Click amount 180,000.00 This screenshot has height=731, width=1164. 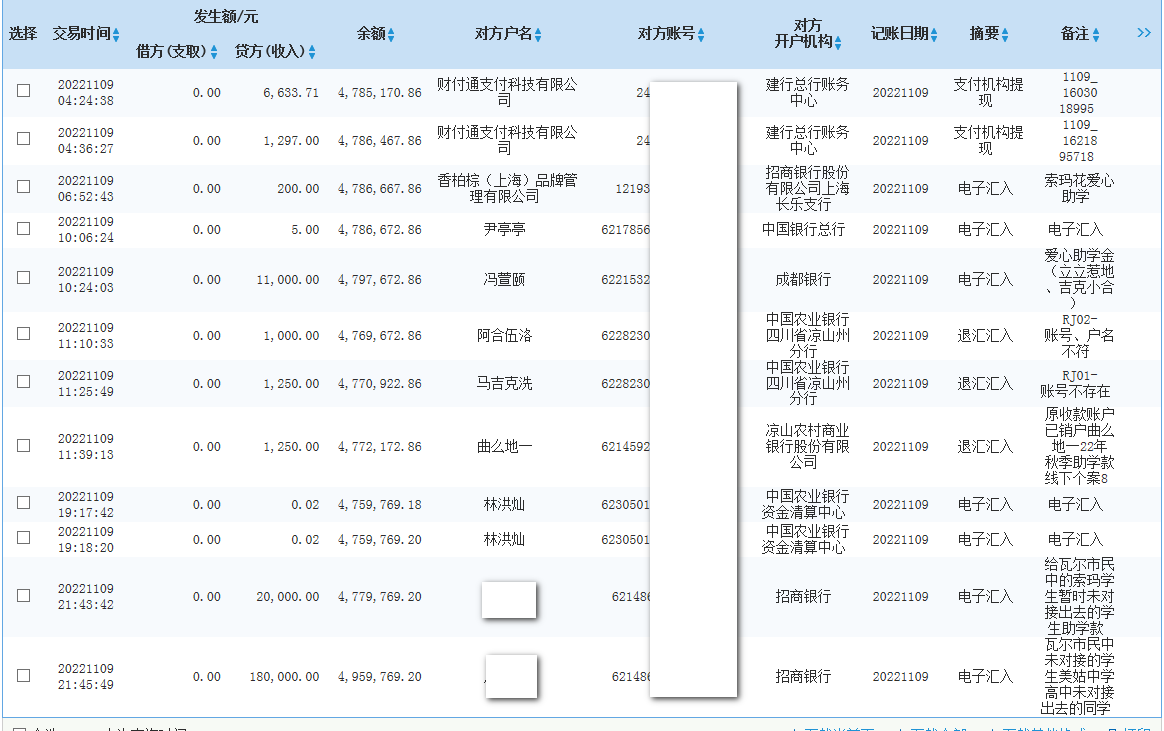pyautogui.click(x=284, y=677)
